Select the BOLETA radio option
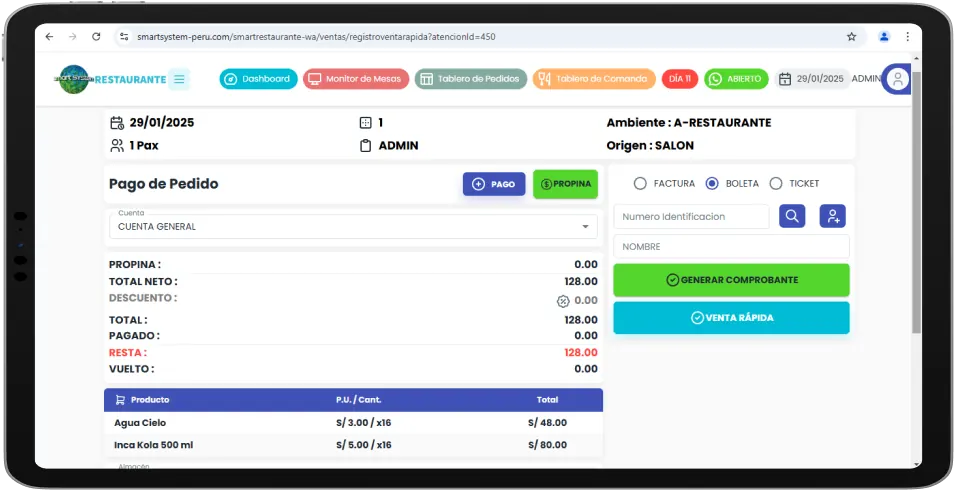 pos(712,184)
